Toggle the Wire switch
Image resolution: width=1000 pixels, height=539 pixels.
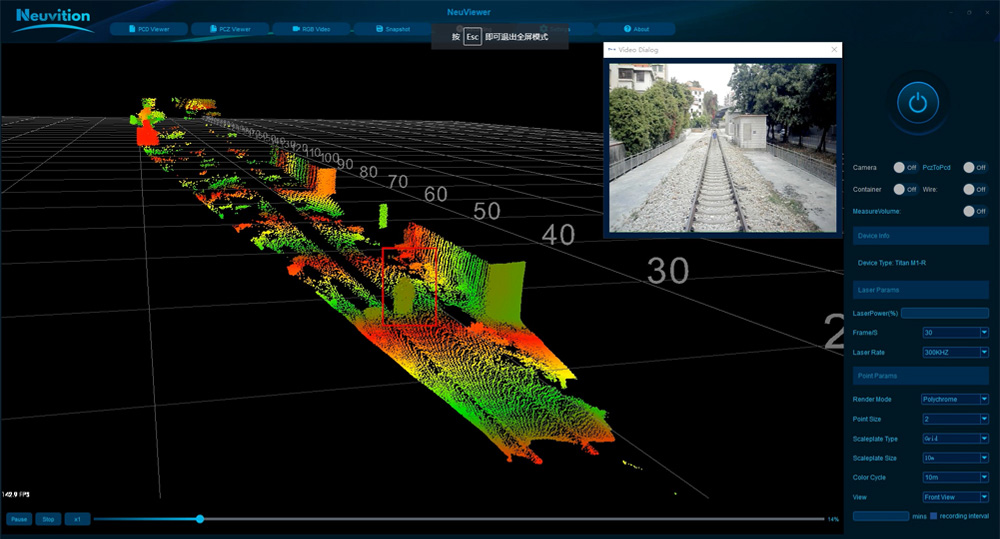(x=975, y=189)
